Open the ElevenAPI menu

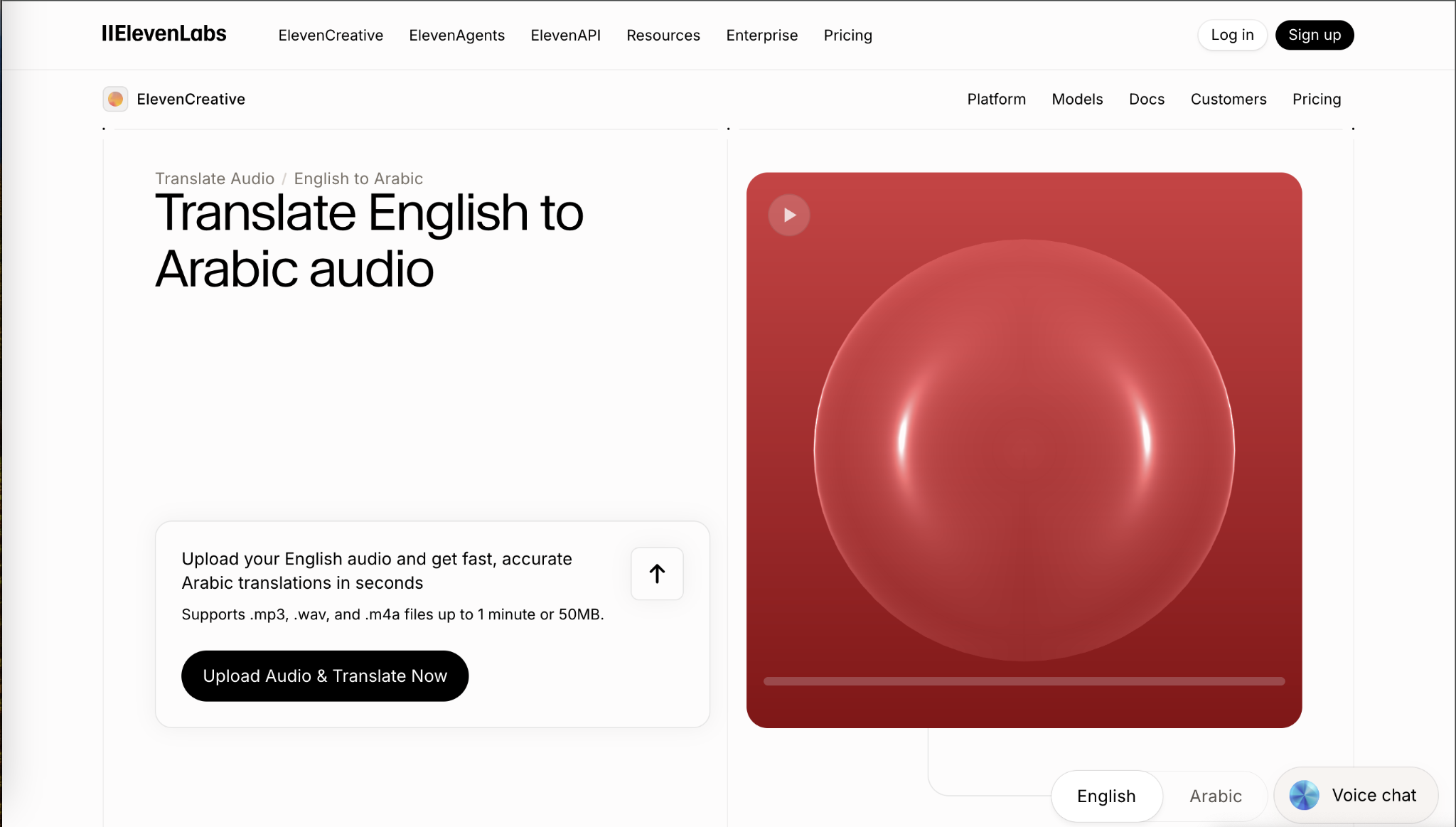[565, 35]
